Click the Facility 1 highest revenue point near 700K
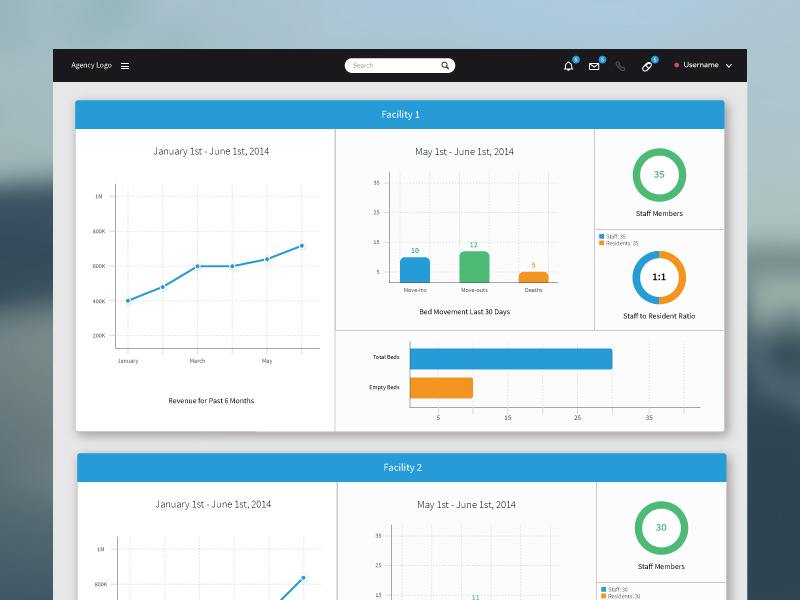 click(x=302, y=246)
